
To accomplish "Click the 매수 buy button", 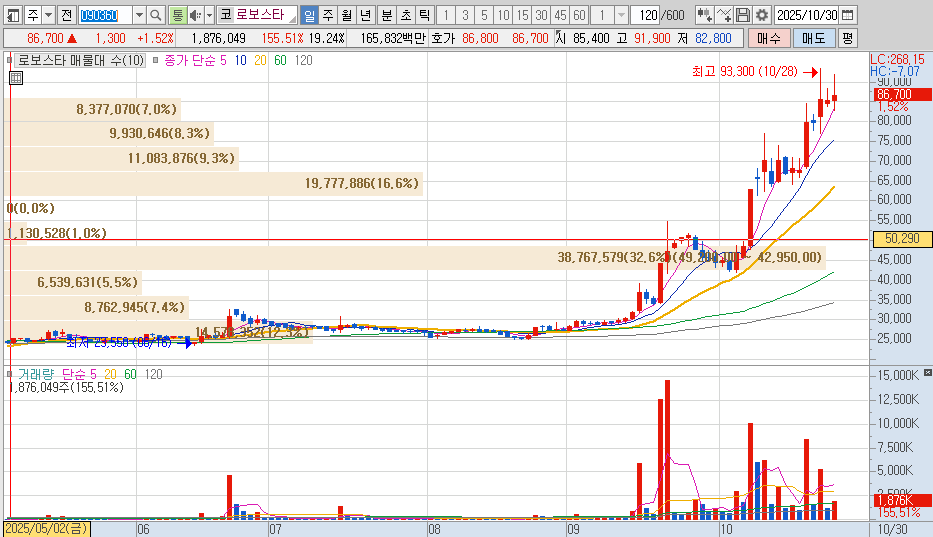I will (x=769, y=38).
